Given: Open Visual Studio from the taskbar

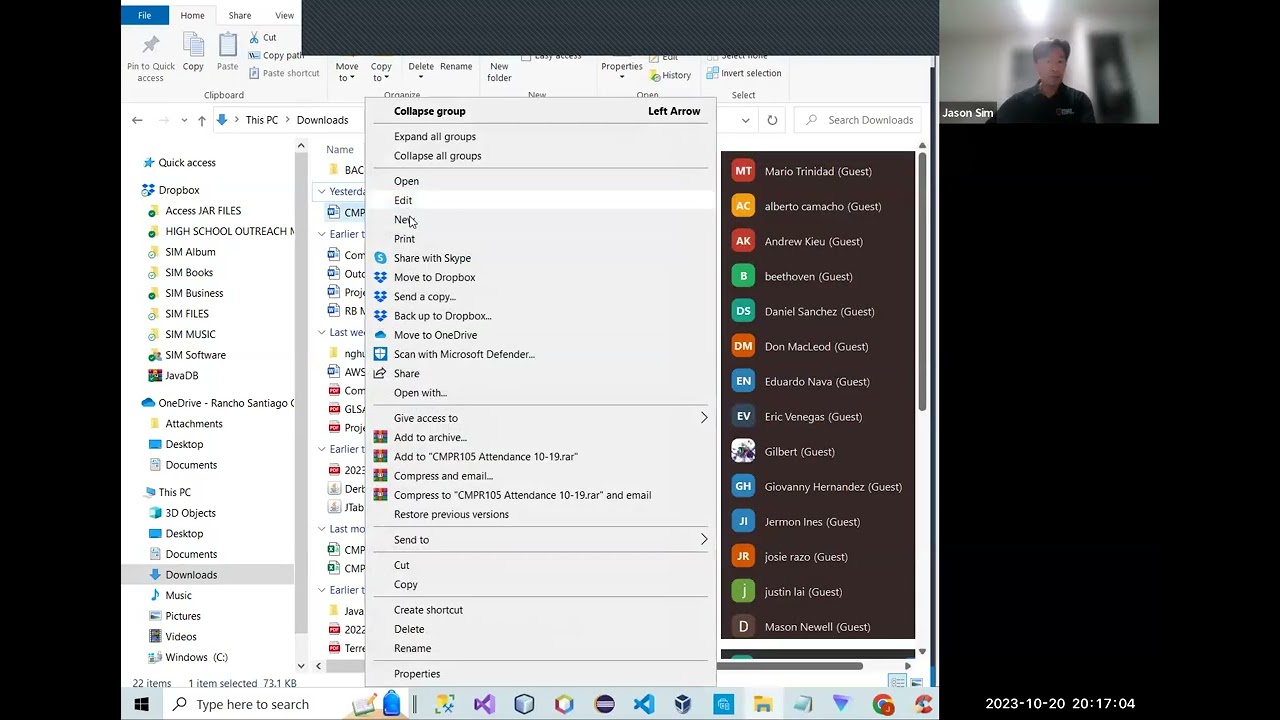Looking at the screenshot, I should coord(484,704).
